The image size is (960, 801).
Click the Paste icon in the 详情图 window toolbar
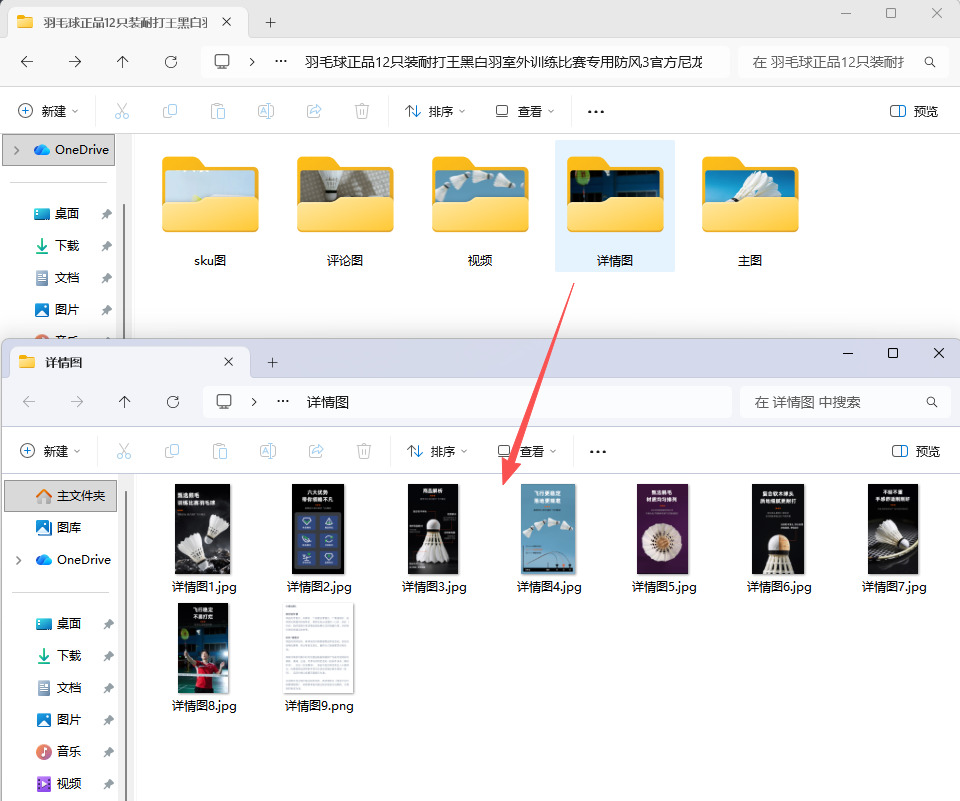220,451
